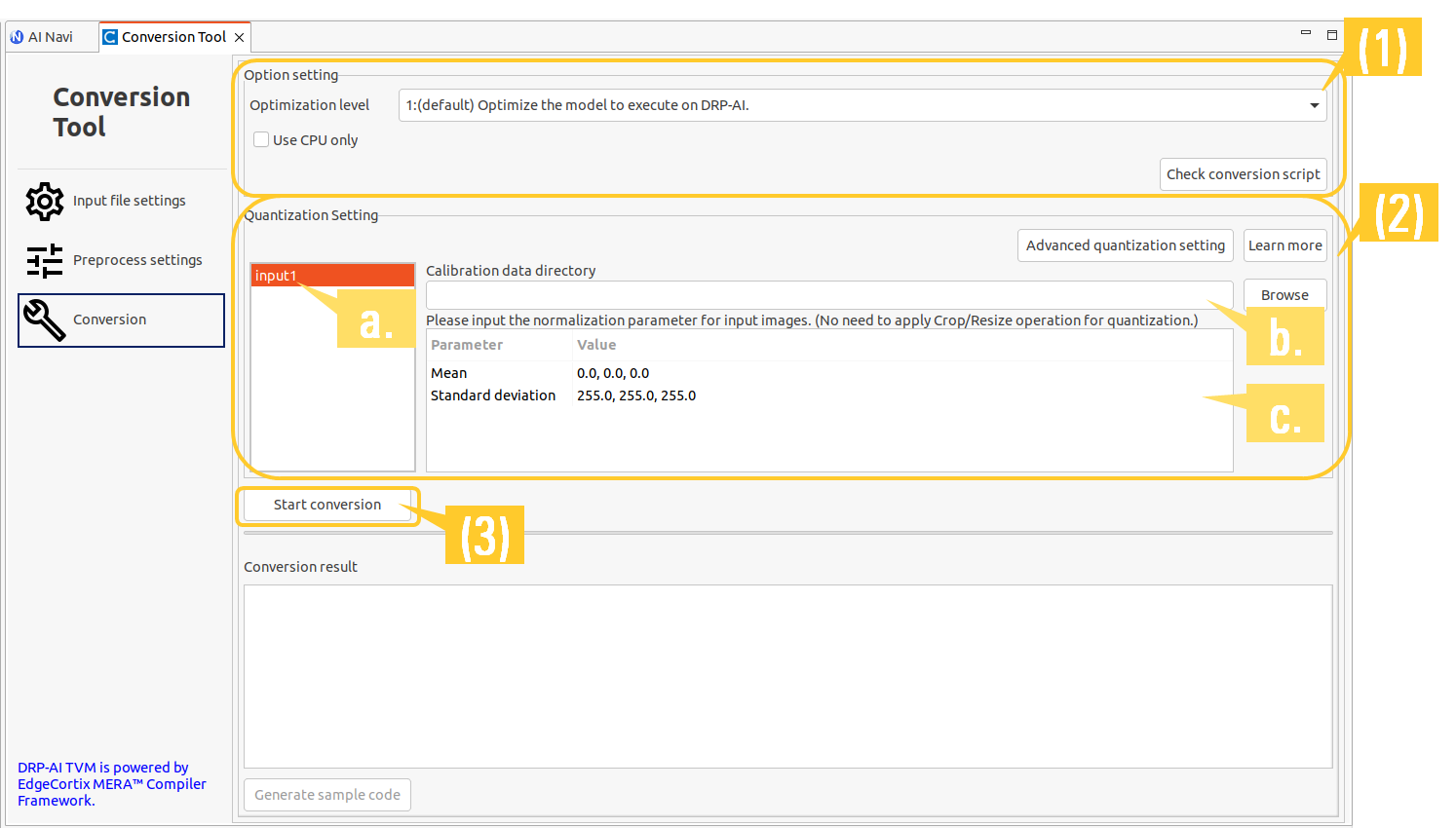Image resolution: width=1456 pixels, height=828 pixels.
Task: Open the EdgeCortix MERA Compiler Framework link
Action: [111, 784]
